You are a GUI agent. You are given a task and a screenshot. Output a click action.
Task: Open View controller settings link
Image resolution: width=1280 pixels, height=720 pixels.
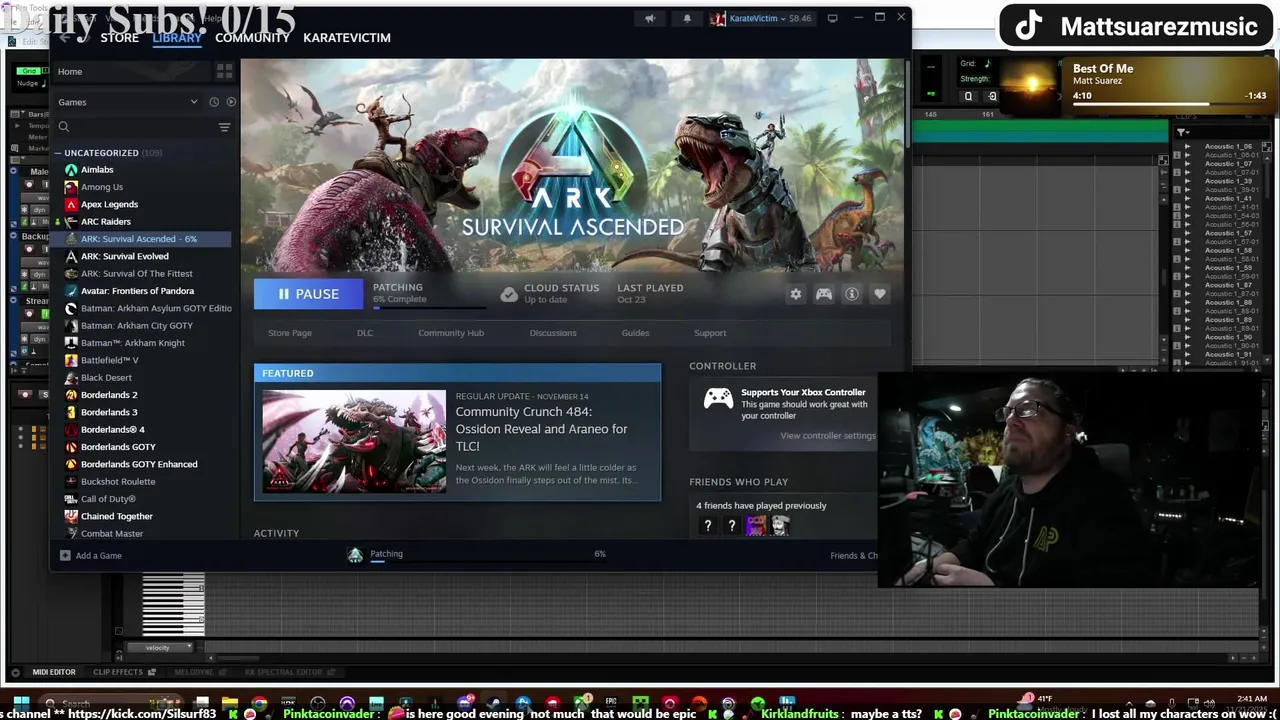click(x=828, y=436)
